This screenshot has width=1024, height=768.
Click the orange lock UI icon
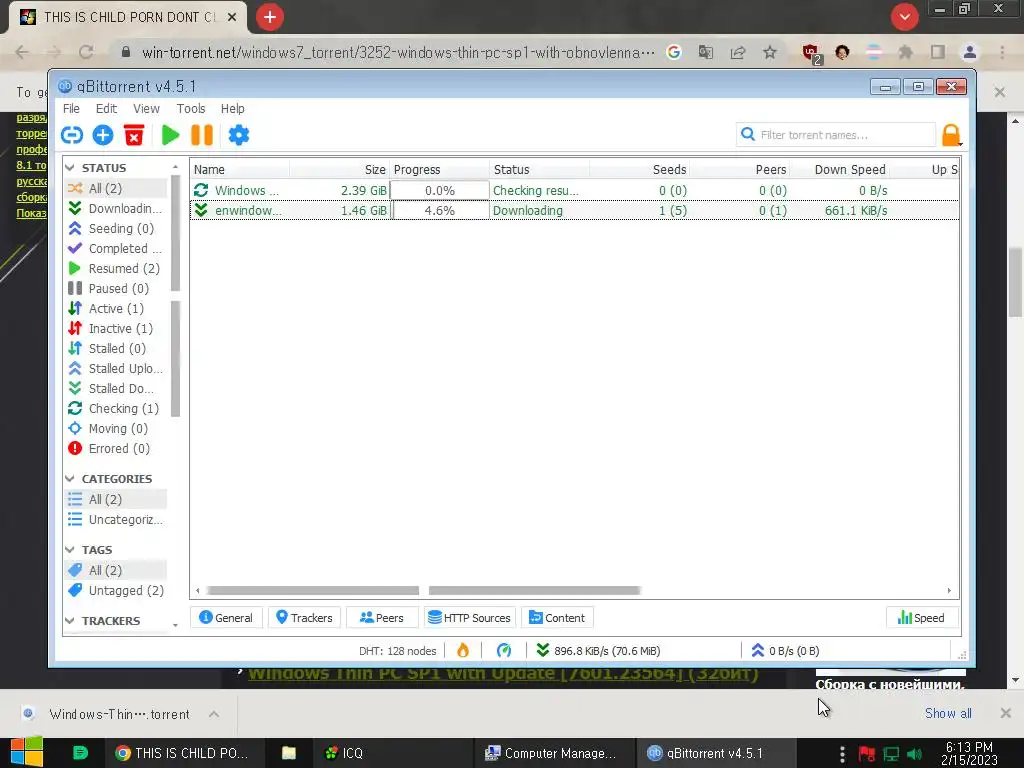[951, 135]
